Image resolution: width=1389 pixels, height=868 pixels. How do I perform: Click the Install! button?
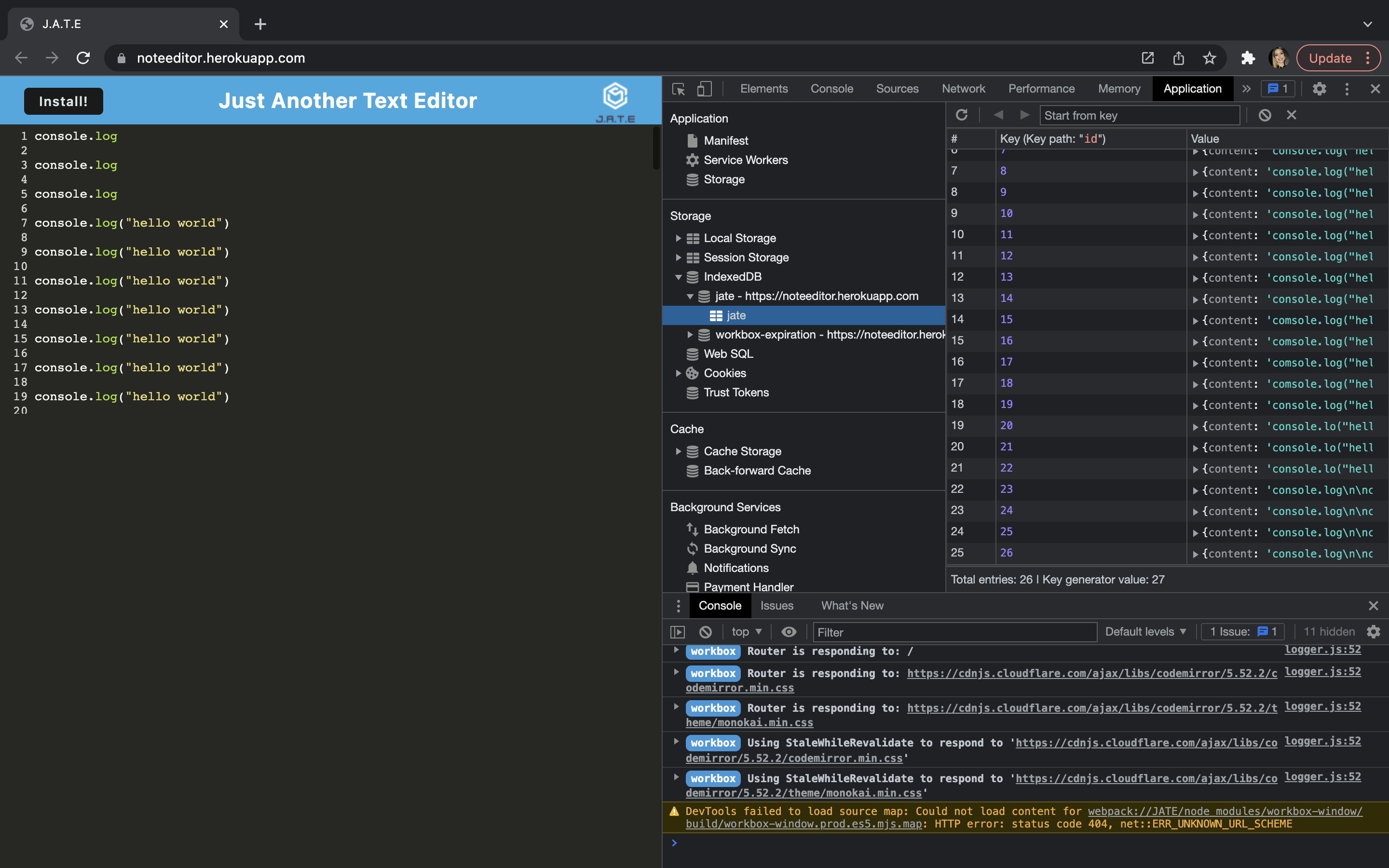click(64, 101)
